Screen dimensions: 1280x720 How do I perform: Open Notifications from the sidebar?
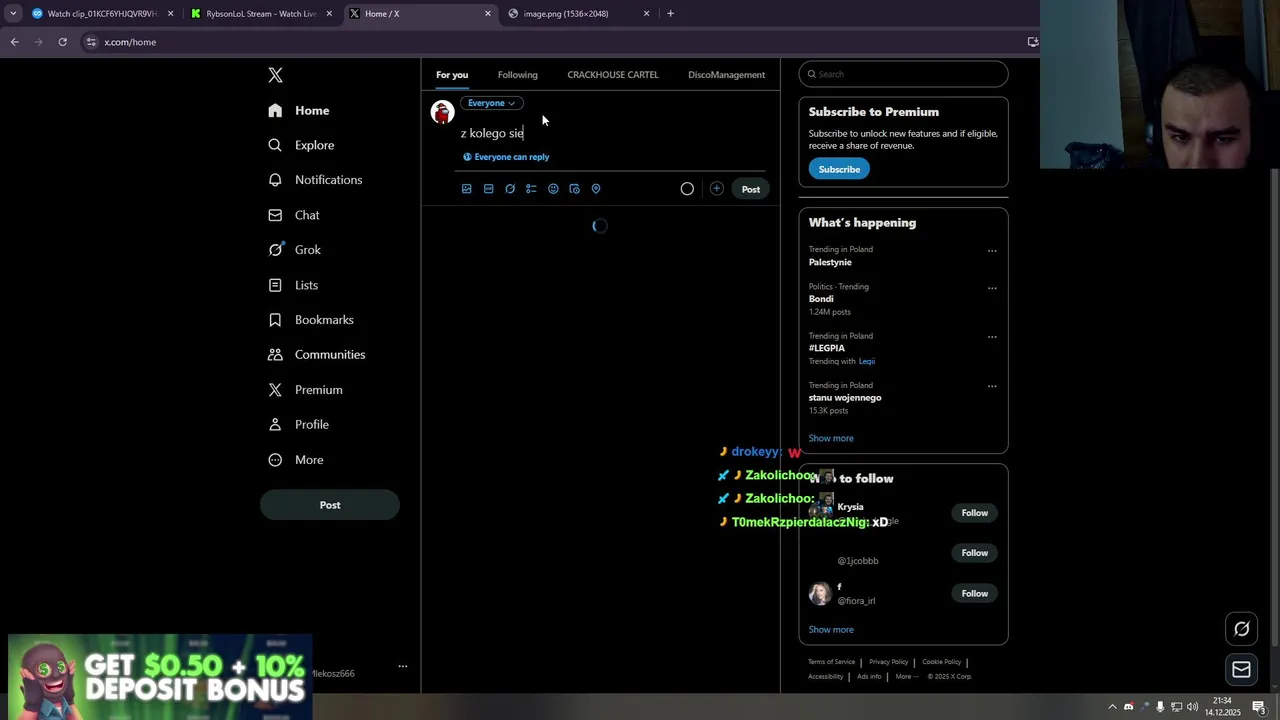tap(316, 180)
